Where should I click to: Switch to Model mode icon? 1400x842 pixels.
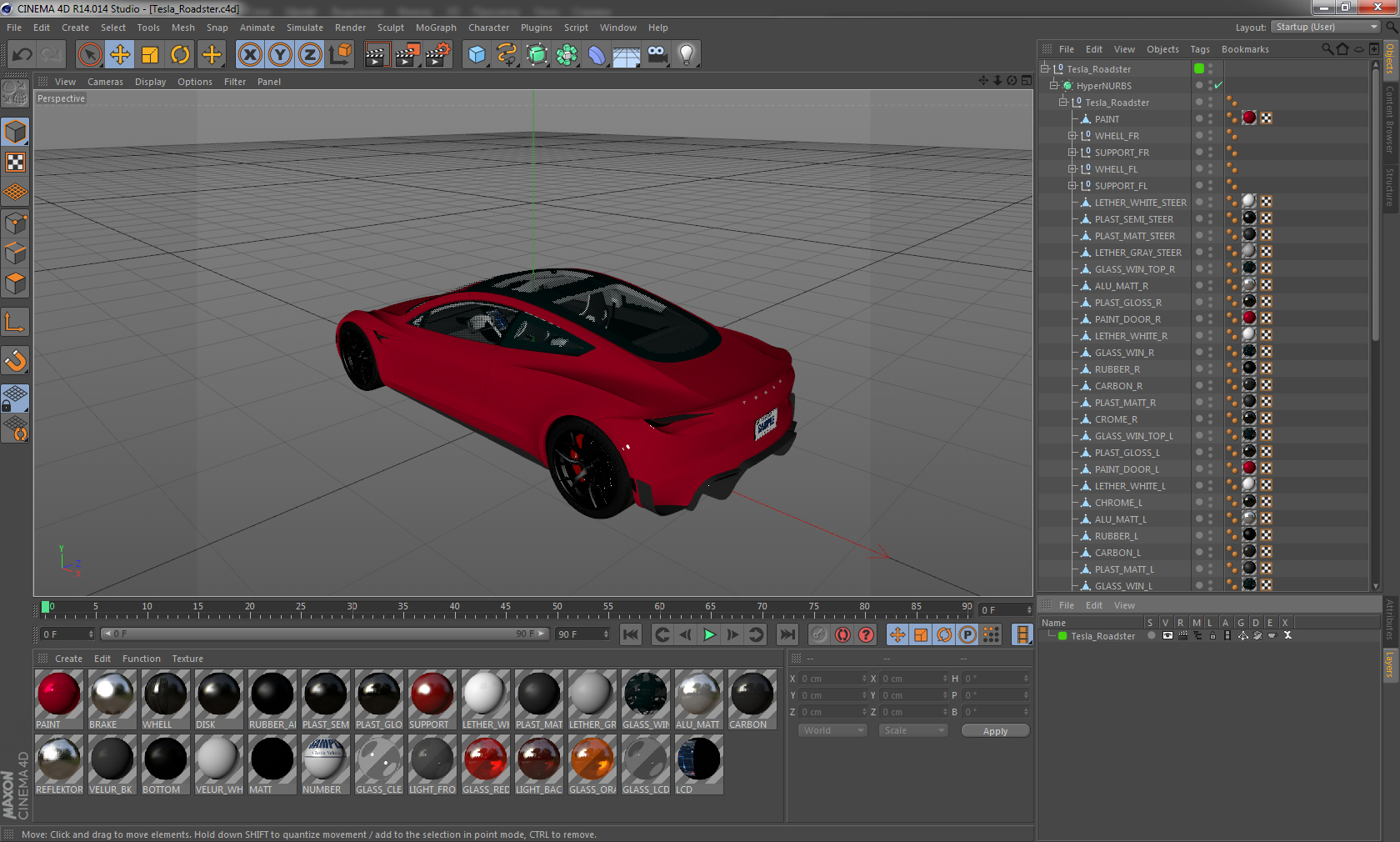click(x=15, y=132)
